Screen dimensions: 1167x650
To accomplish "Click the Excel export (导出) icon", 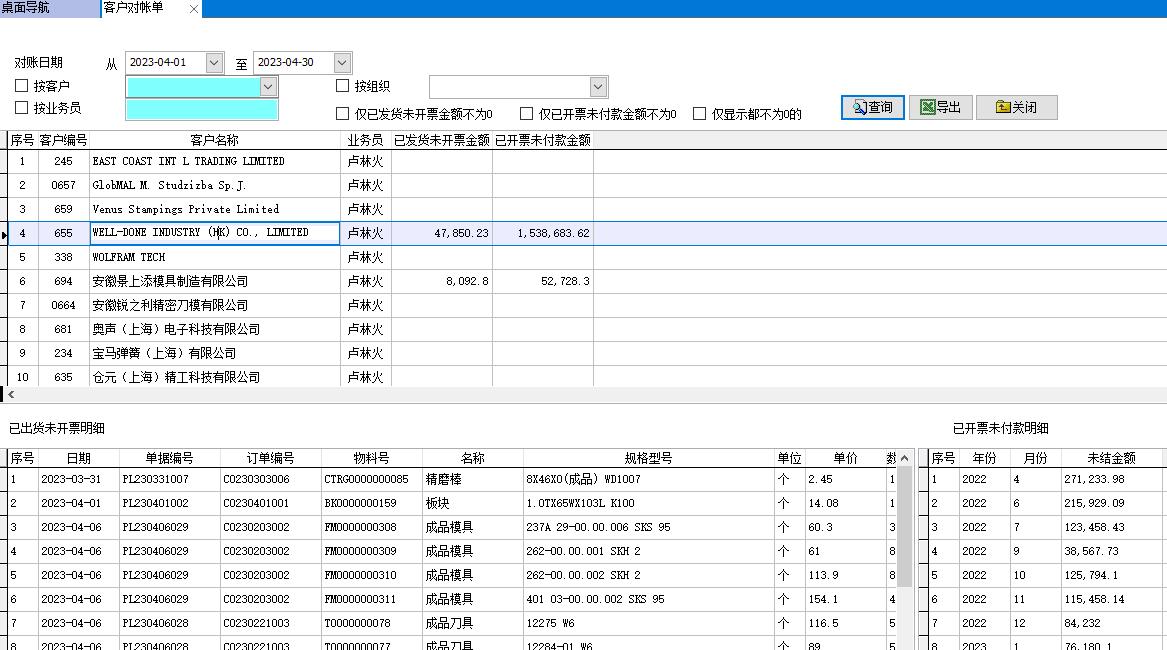I will [x=927, y=107].
